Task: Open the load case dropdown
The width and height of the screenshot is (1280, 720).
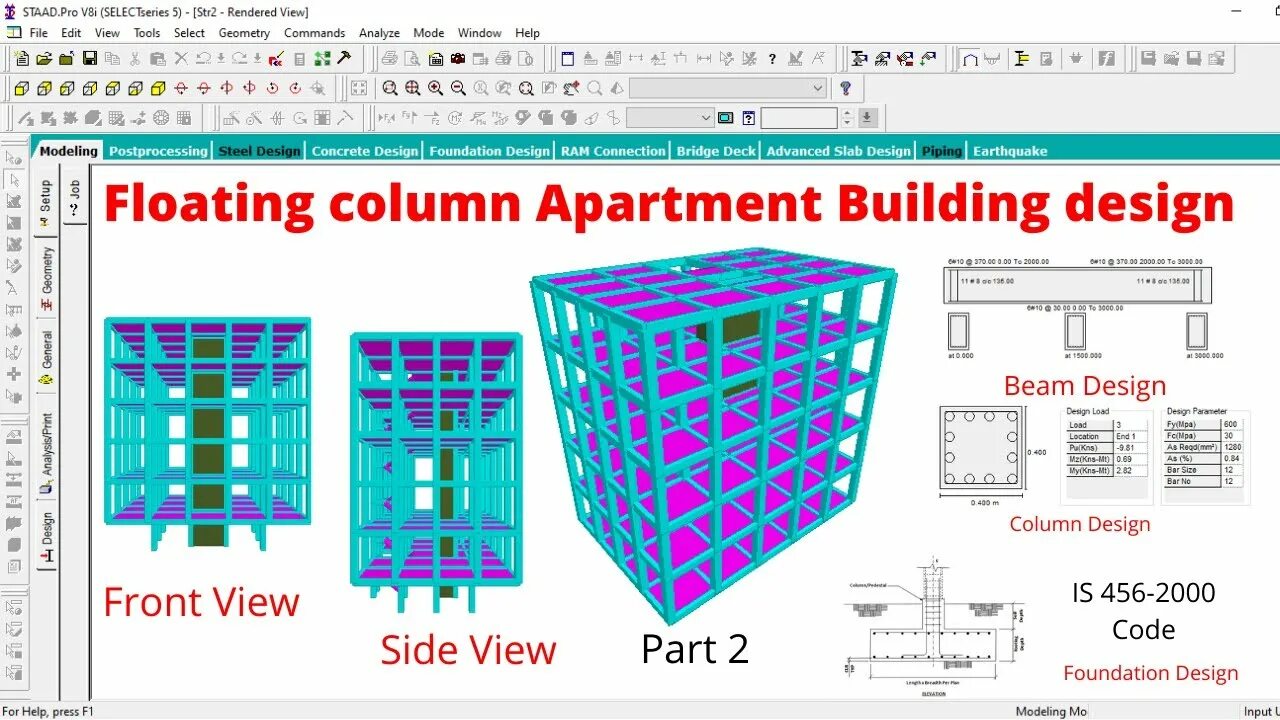Action: click(727, 88)
